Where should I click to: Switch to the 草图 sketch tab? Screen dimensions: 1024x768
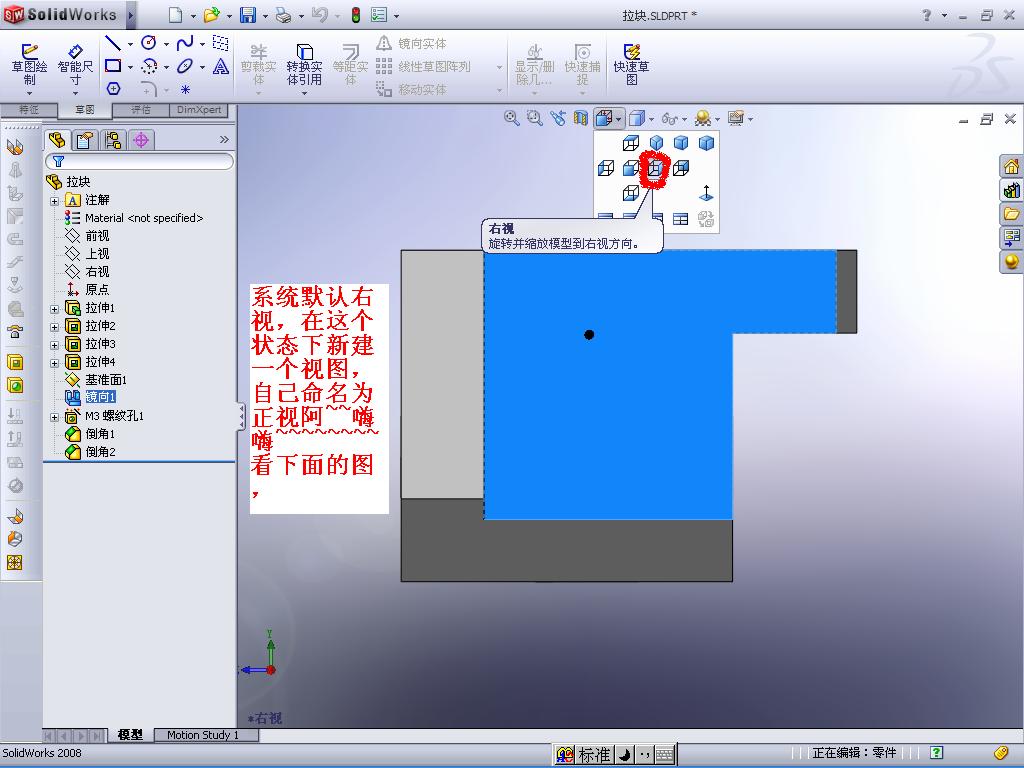pos(85,110)
